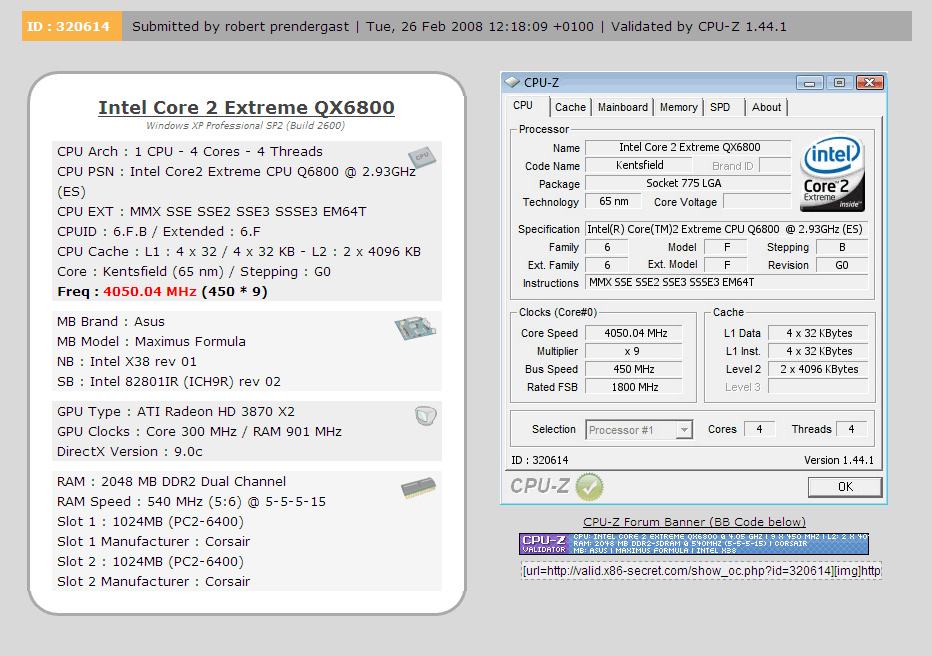The height and width of the screenshot is (656, 932).
Task: Click the SB Intel 82801IR (ICH9R) line
Action: pyautogui.click(x=169, y=381)
